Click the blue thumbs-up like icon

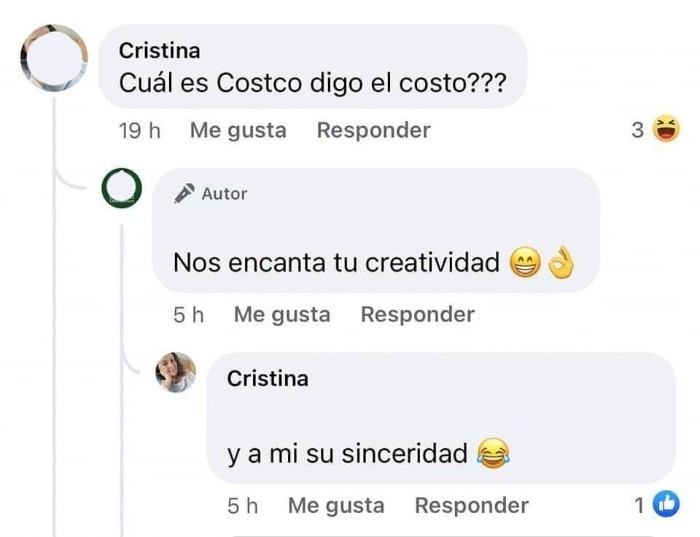[x=666, y=506]
